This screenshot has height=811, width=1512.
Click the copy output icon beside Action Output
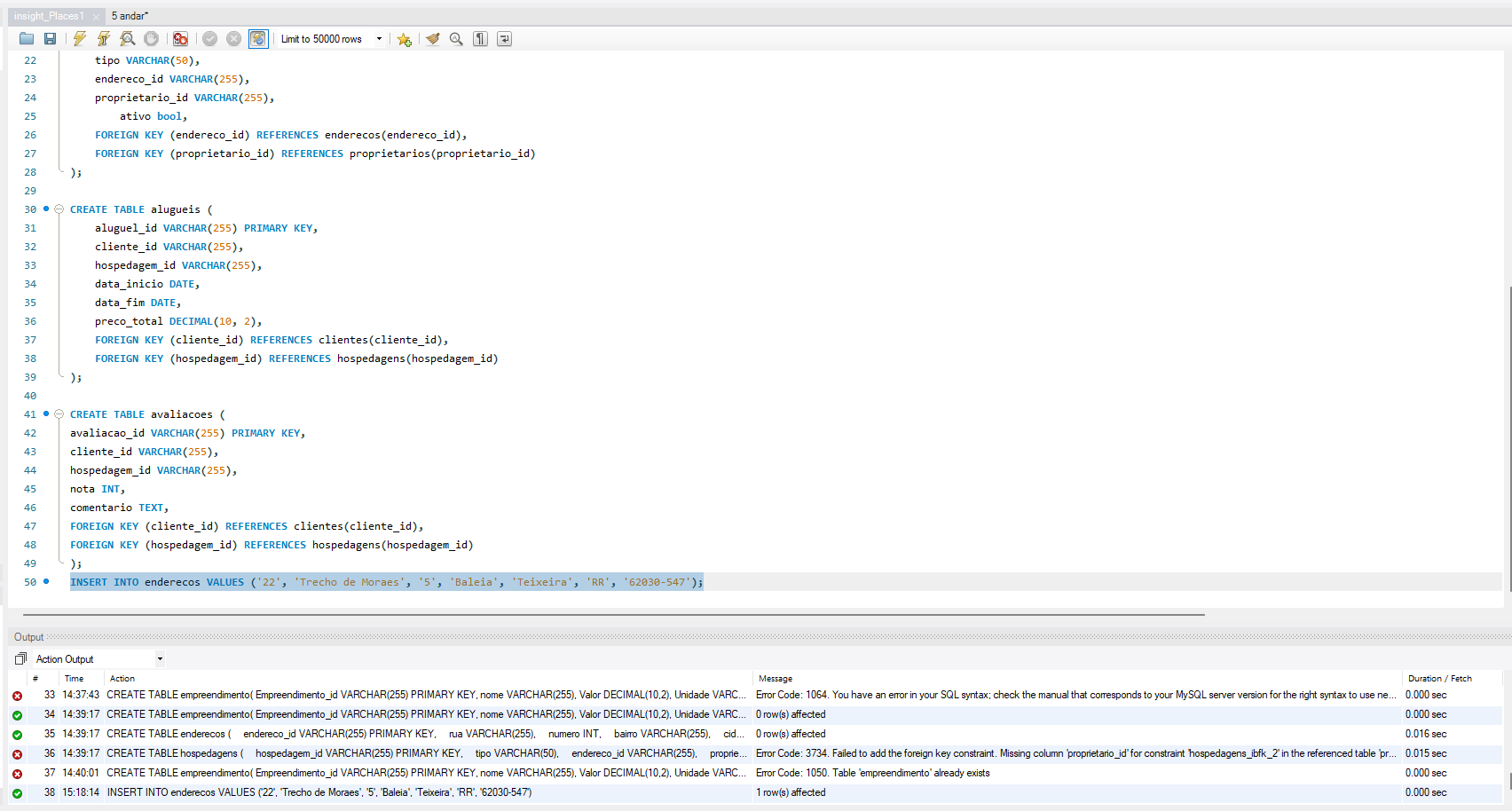tap(20, 658)
